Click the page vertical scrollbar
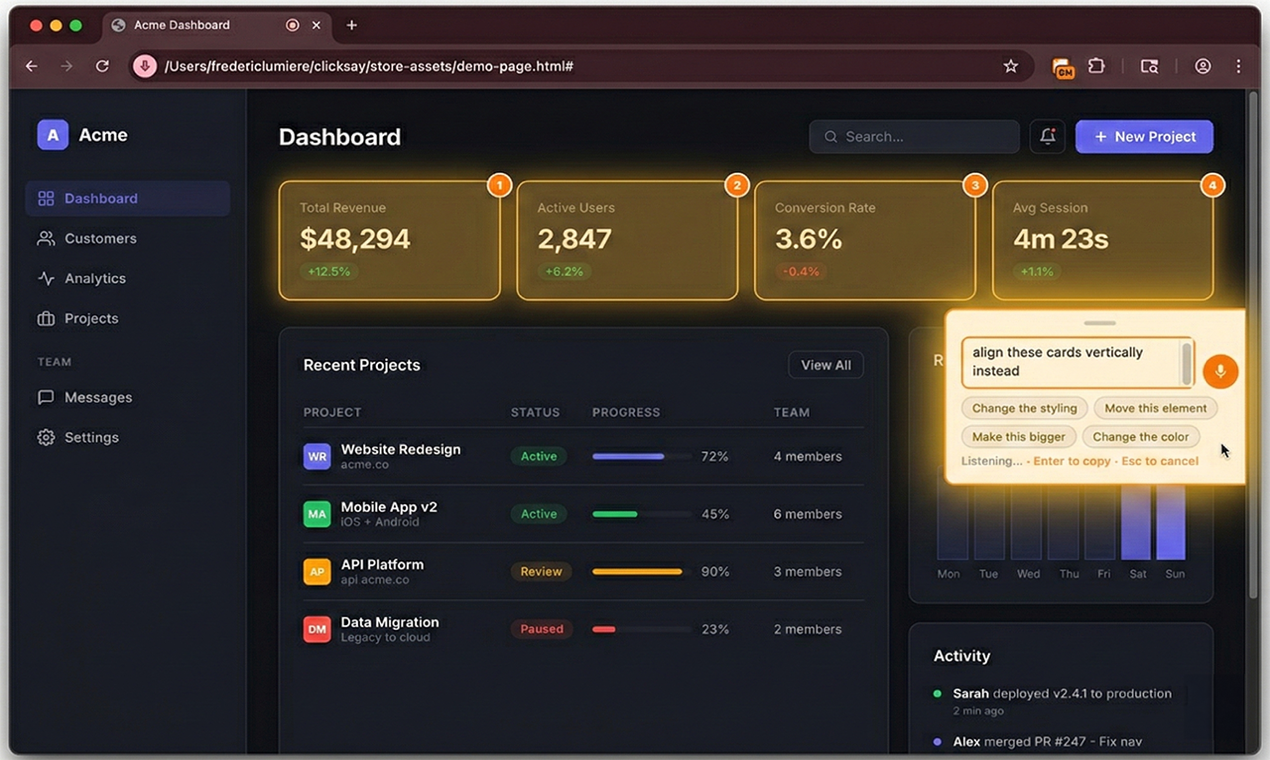Screen dimensions: 1270x760 (1253, 345)
